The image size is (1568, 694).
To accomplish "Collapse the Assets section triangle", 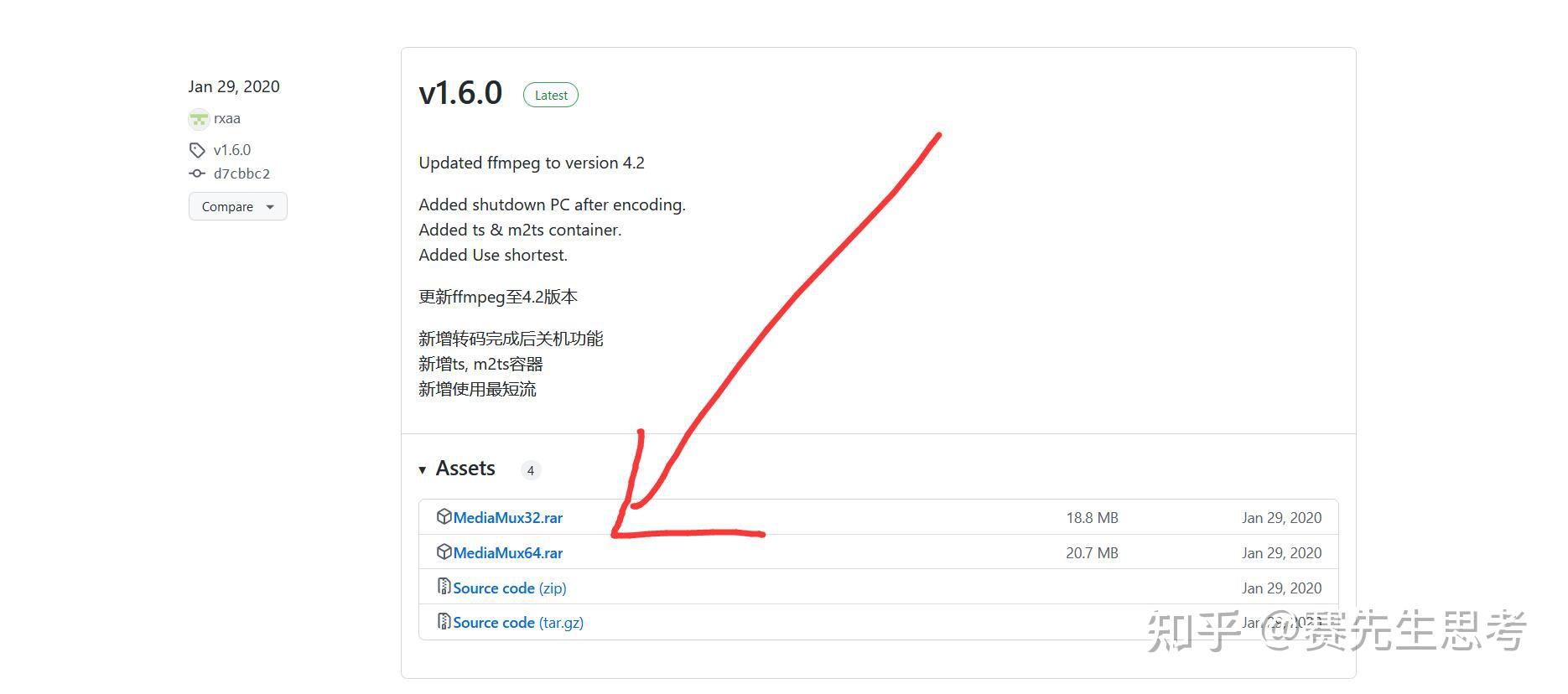I will click(423, 470).
